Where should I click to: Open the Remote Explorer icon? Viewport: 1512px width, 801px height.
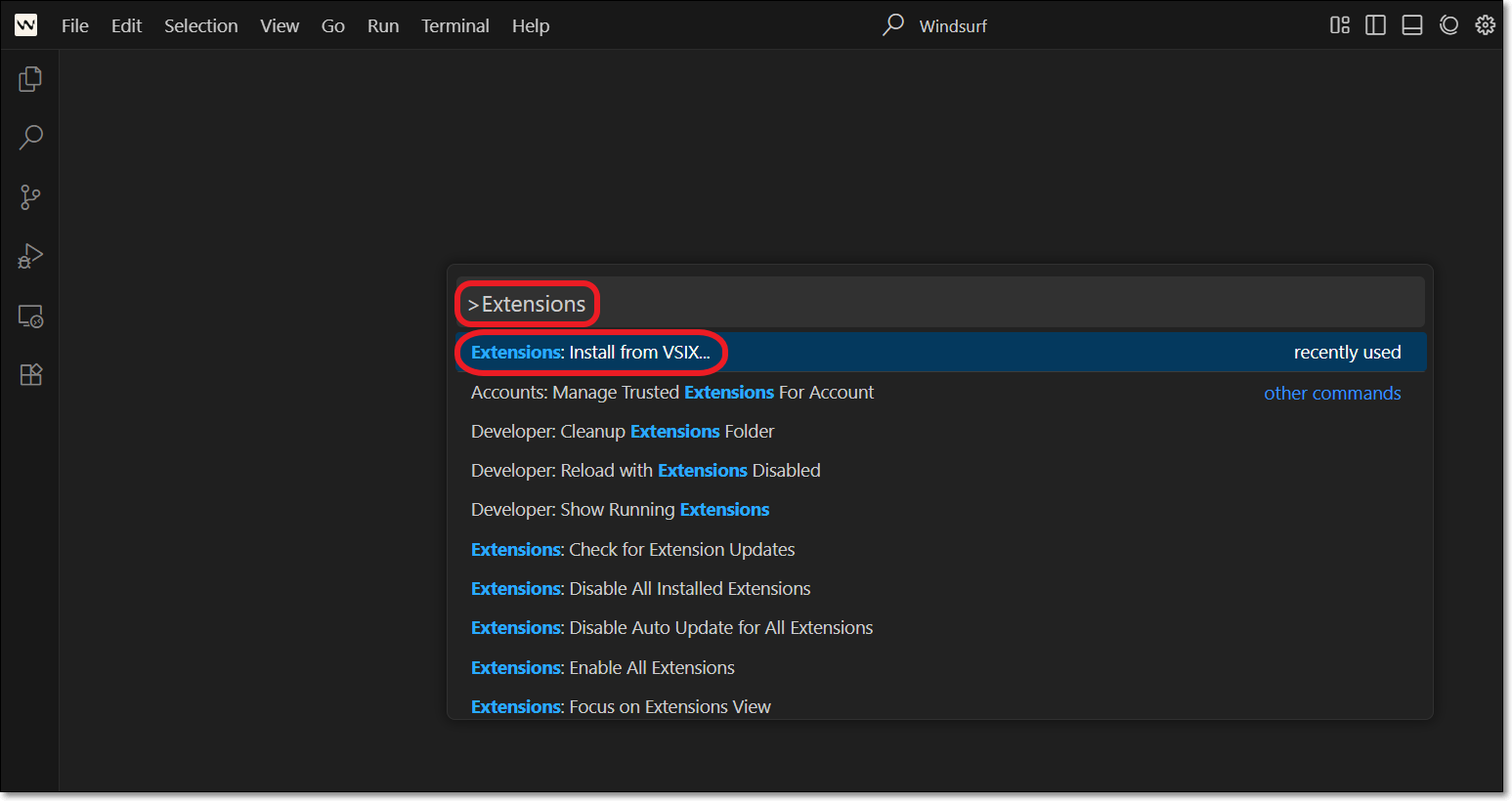click(x=30, y=316)
